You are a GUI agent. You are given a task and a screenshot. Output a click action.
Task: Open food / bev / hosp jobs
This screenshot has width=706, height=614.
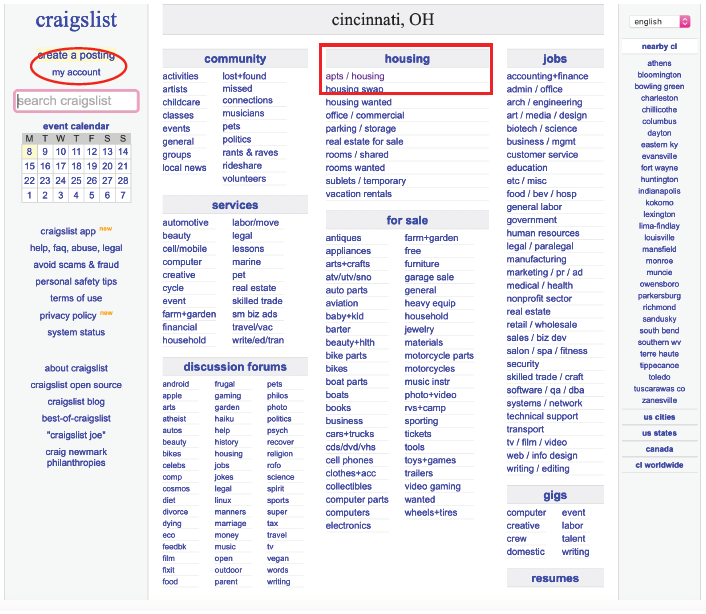pyautogui.click(x=541, y=194)
